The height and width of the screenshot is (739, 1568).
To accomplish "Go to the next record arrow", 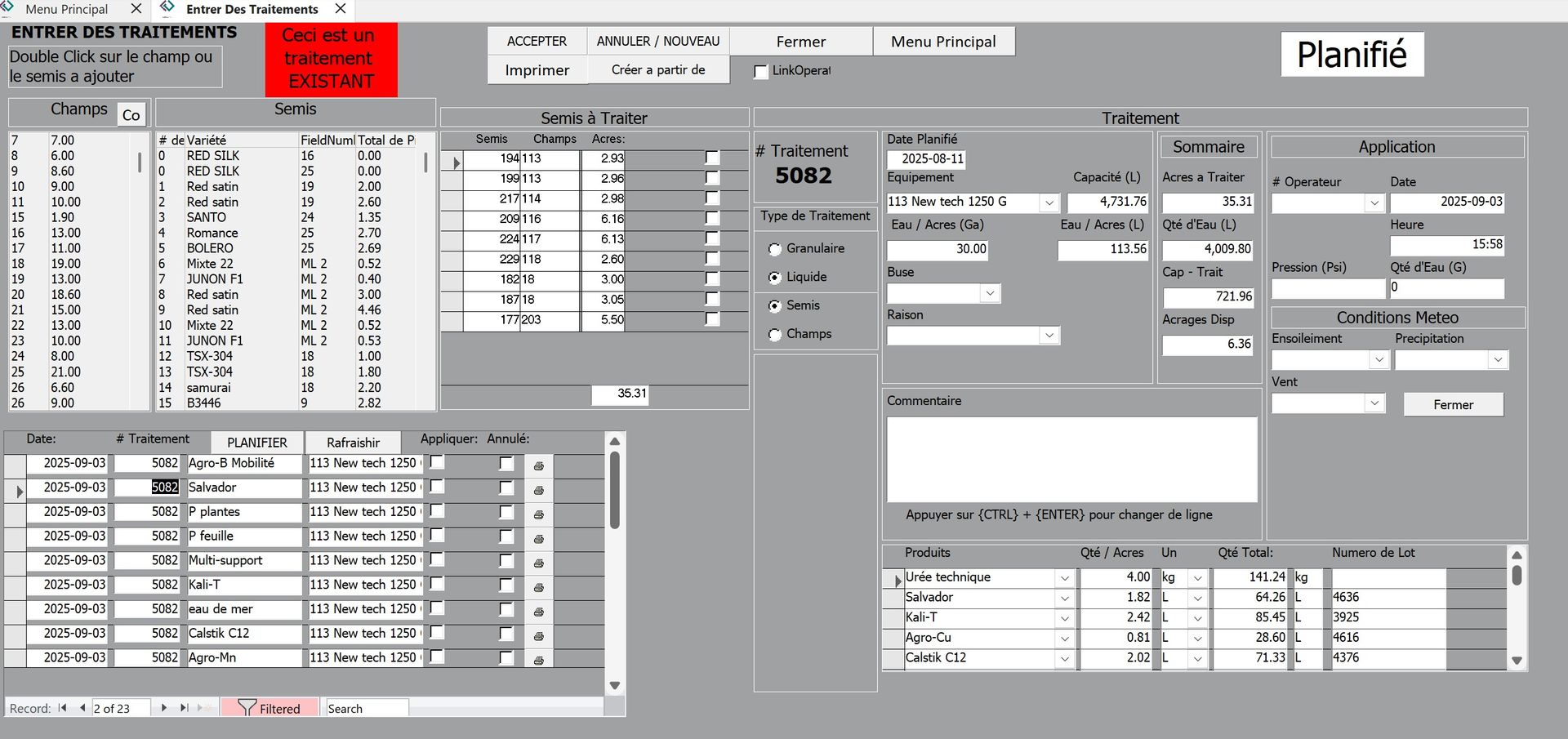I will click(x=164, y=708).
